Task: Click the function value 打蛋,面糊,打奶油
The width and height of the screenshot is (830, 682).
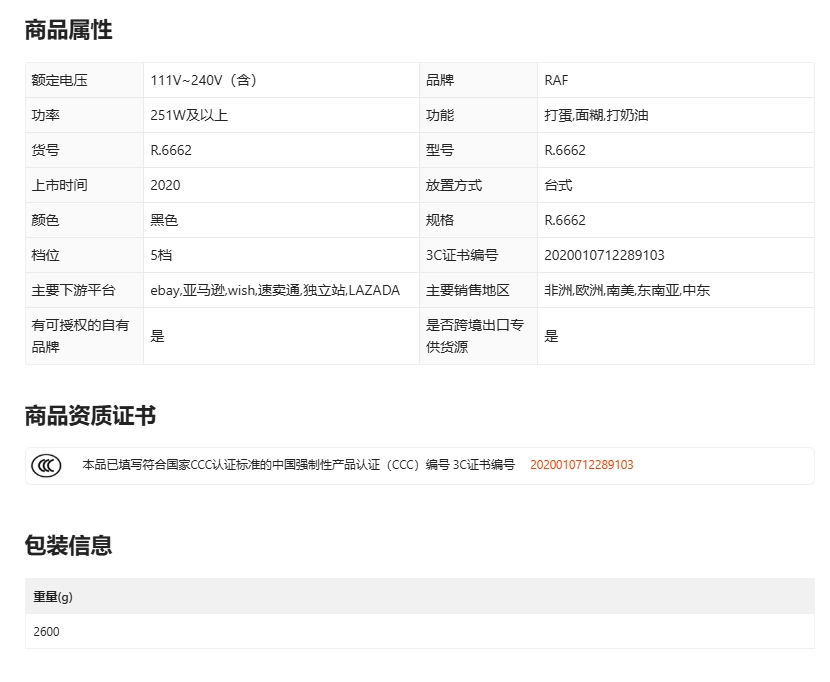Action: coord(596,115)
